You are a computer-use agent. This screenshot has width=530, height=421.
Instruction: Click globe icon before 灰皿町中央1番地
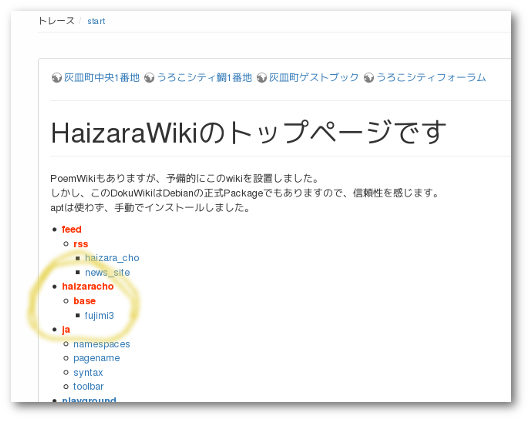[x=56, y=78]
